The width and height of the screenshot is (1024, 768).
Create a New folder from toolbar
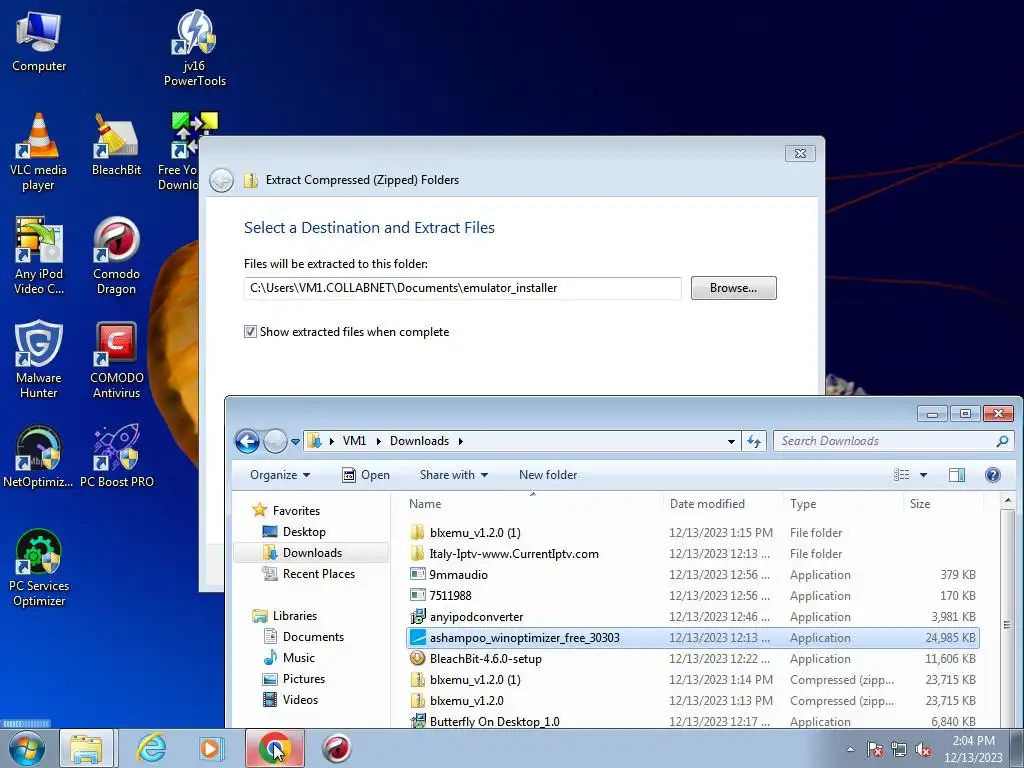pyautogui.click(x=548, y=475)
